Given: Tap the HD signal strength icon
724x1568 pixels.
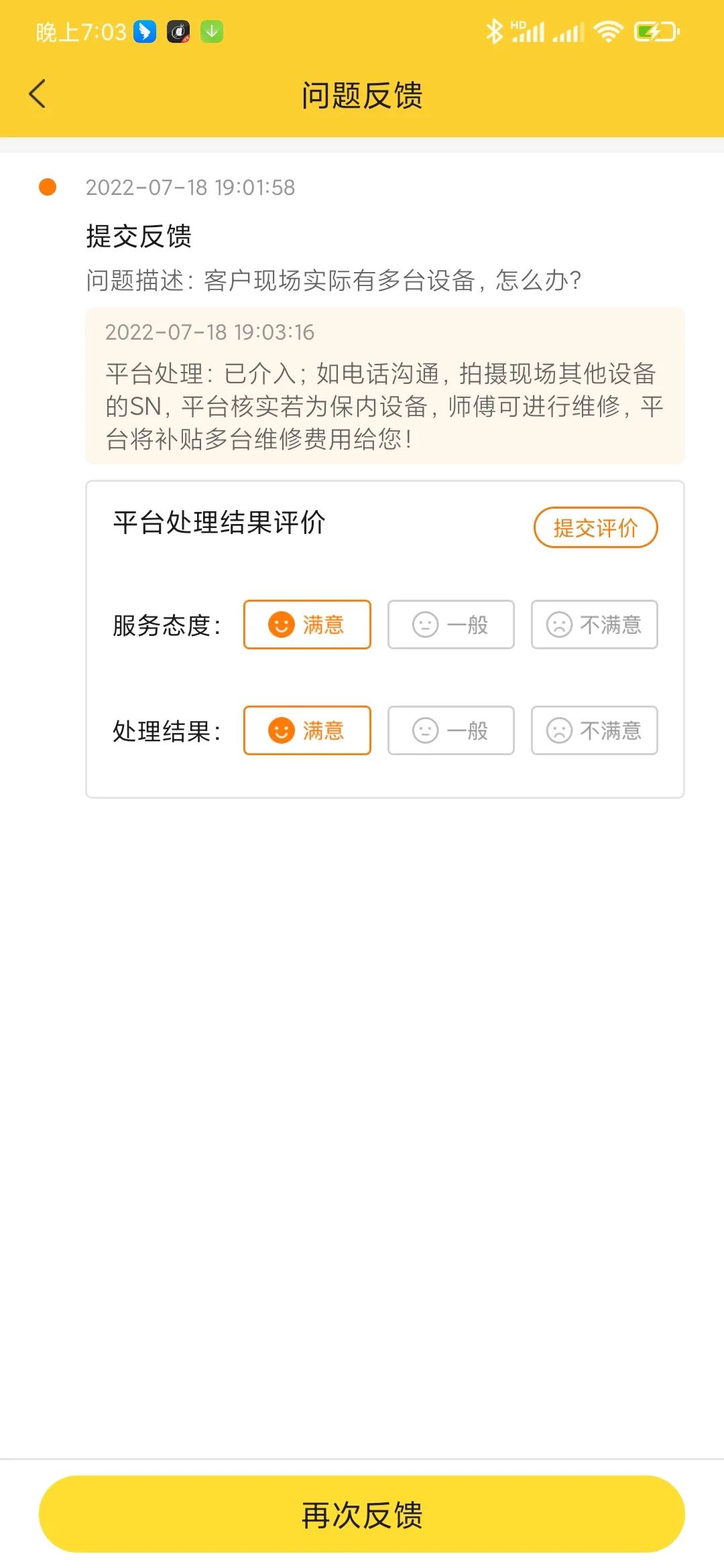Looking at the screenshot, I should tap(528, 31).
